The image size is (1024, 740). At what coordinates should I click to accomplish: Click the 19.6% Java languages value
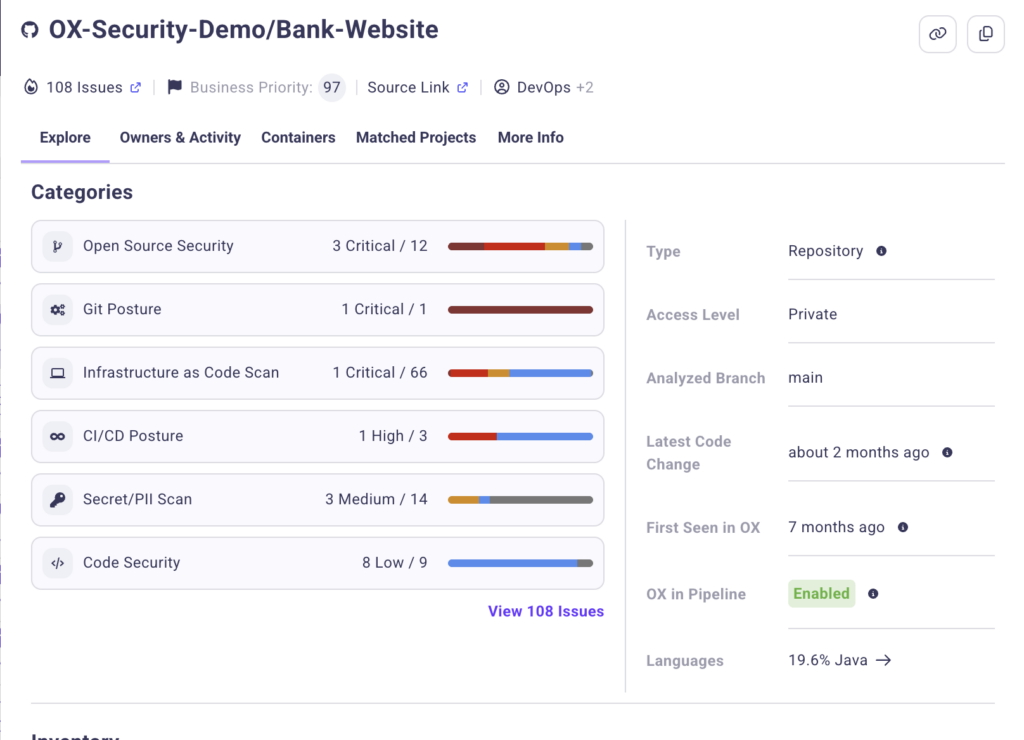827,660
